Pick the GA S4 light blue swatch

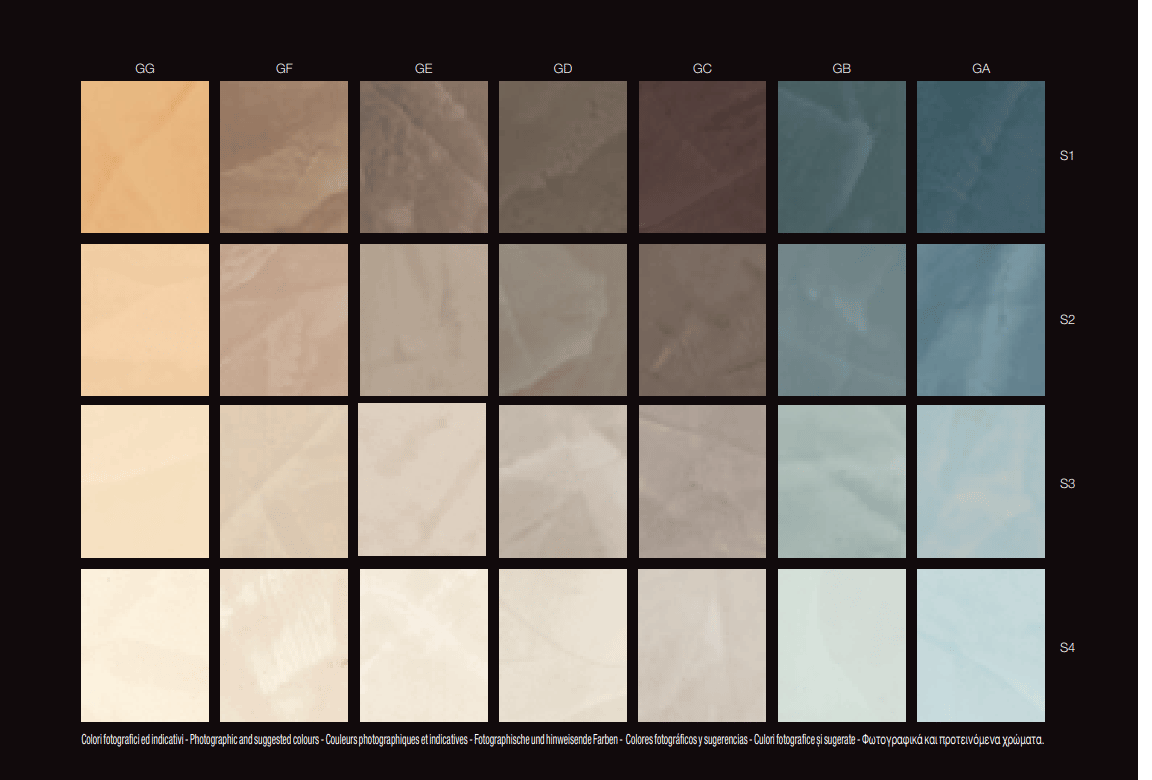[x=980, y=645]
